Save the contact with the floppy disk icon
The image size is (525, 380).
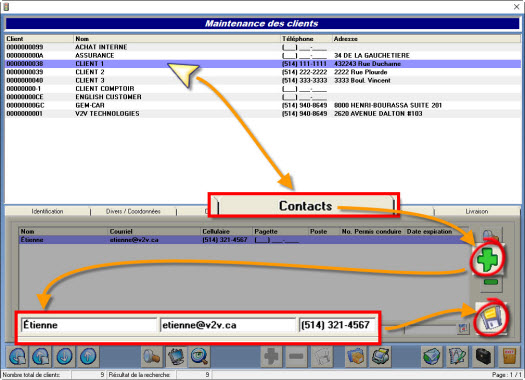point(491,319)
